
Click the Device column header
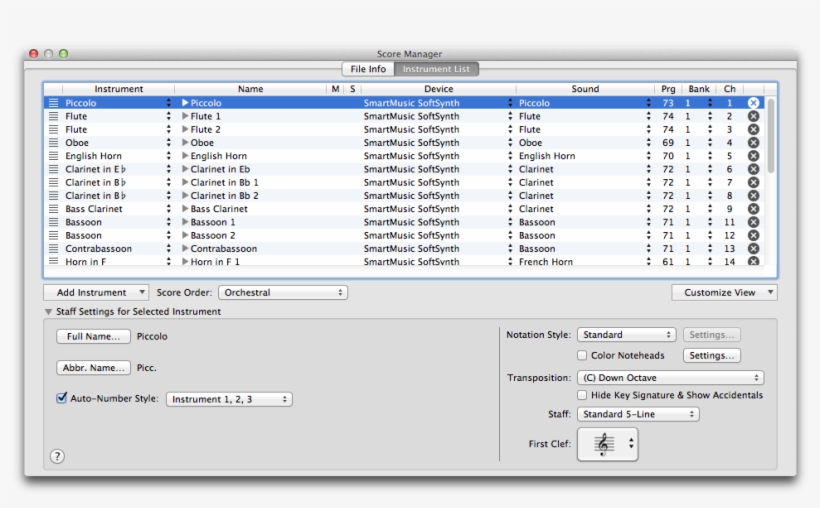(438, 89)
